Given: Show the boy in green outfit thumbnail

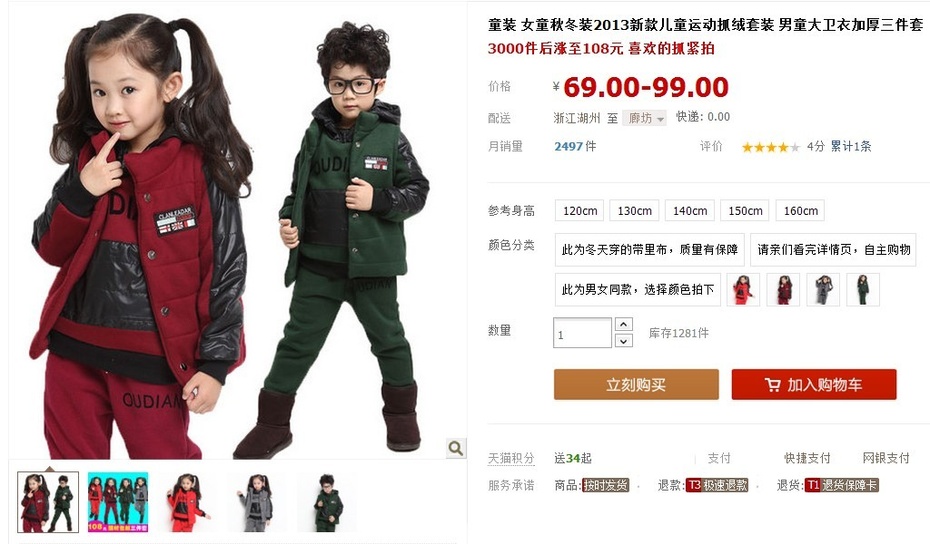Looking at the screenshot, I should coord(327,502).
